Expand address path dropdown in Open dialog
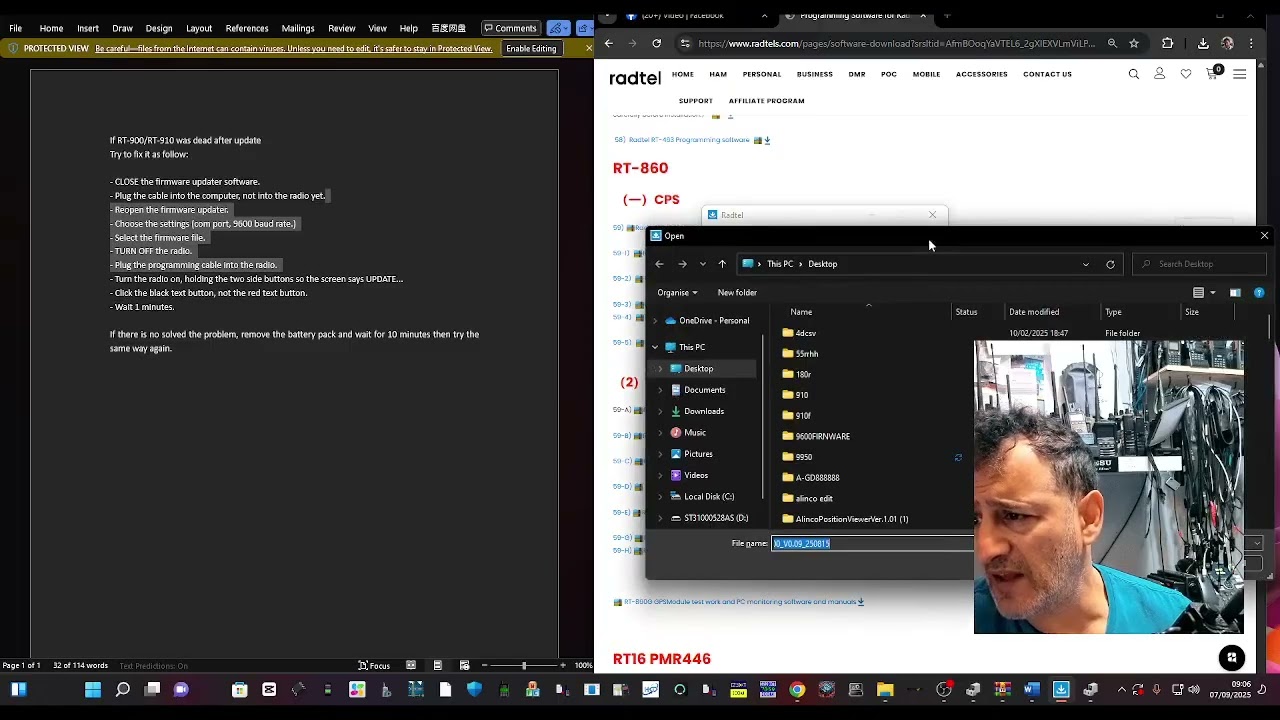 point(1086,264)
